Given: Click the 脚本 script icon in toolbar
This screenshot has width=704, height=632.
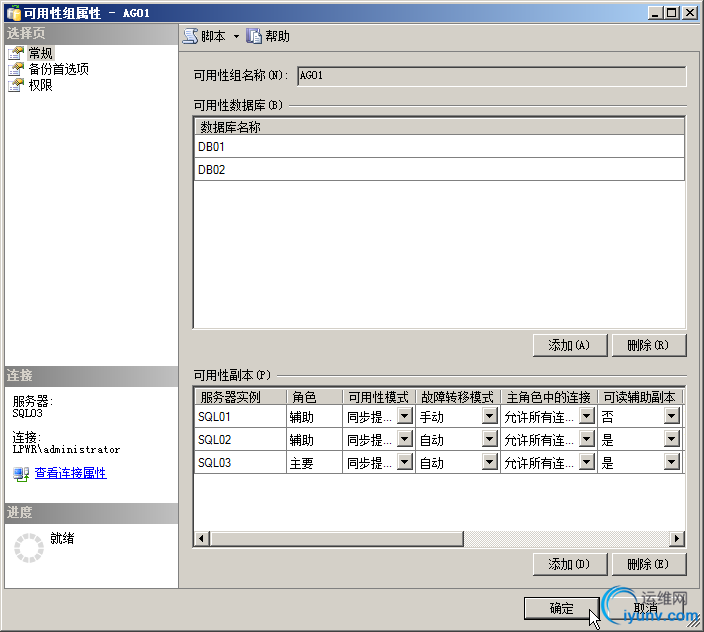Looking at the screenshot, I should tap(190, 36).
